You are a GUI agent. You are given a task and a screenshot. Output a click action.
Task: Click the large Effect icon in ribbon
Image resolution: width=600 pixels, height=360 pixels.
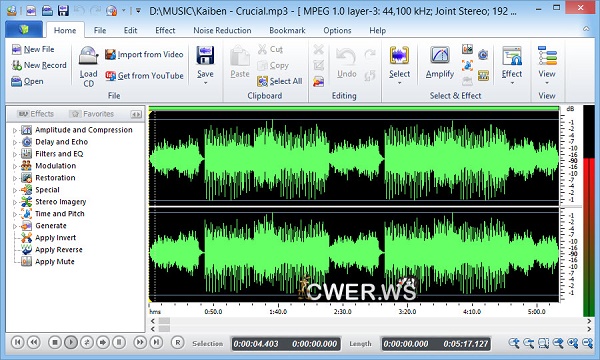512,56
